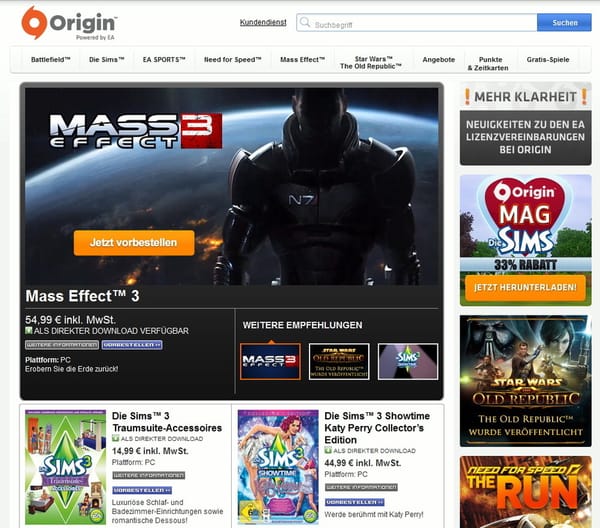Open the Kundendienst link
The width and height of the screenshot is (600, 528).
(x=263, y=22)
